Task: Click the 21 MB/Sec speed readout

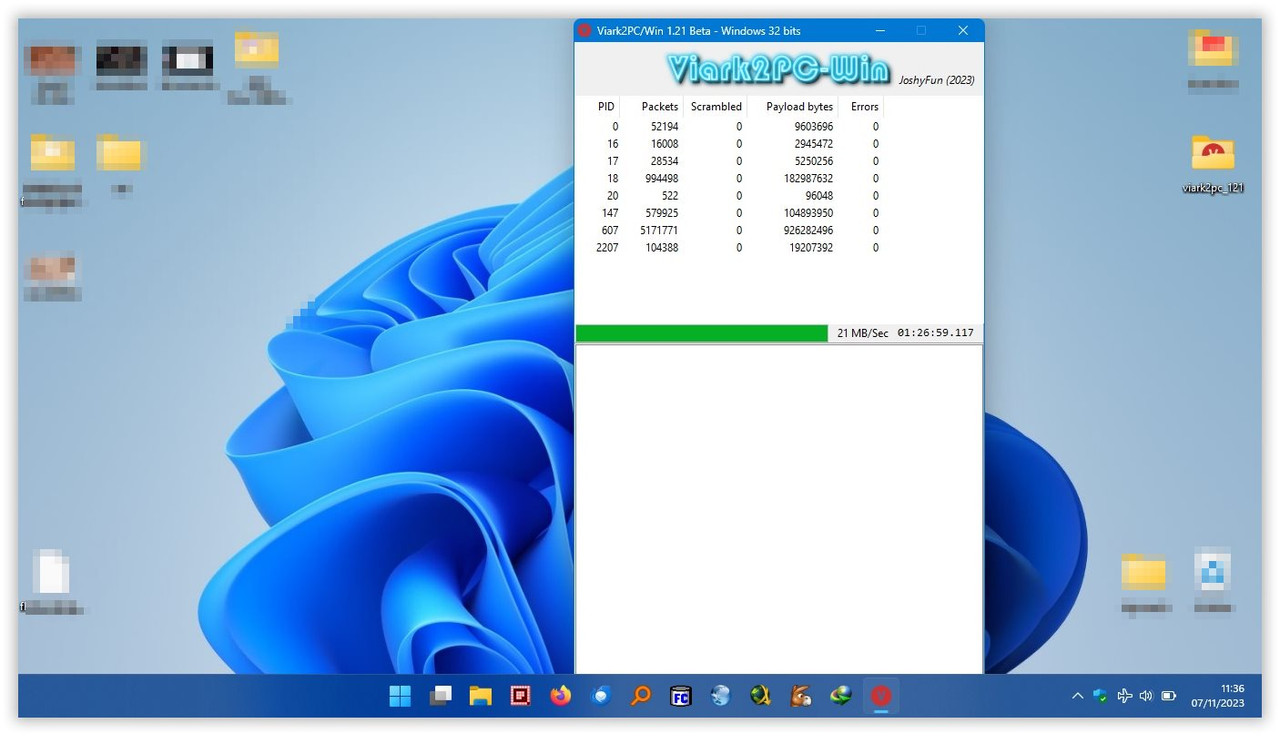Action: [x=862, y=333]
